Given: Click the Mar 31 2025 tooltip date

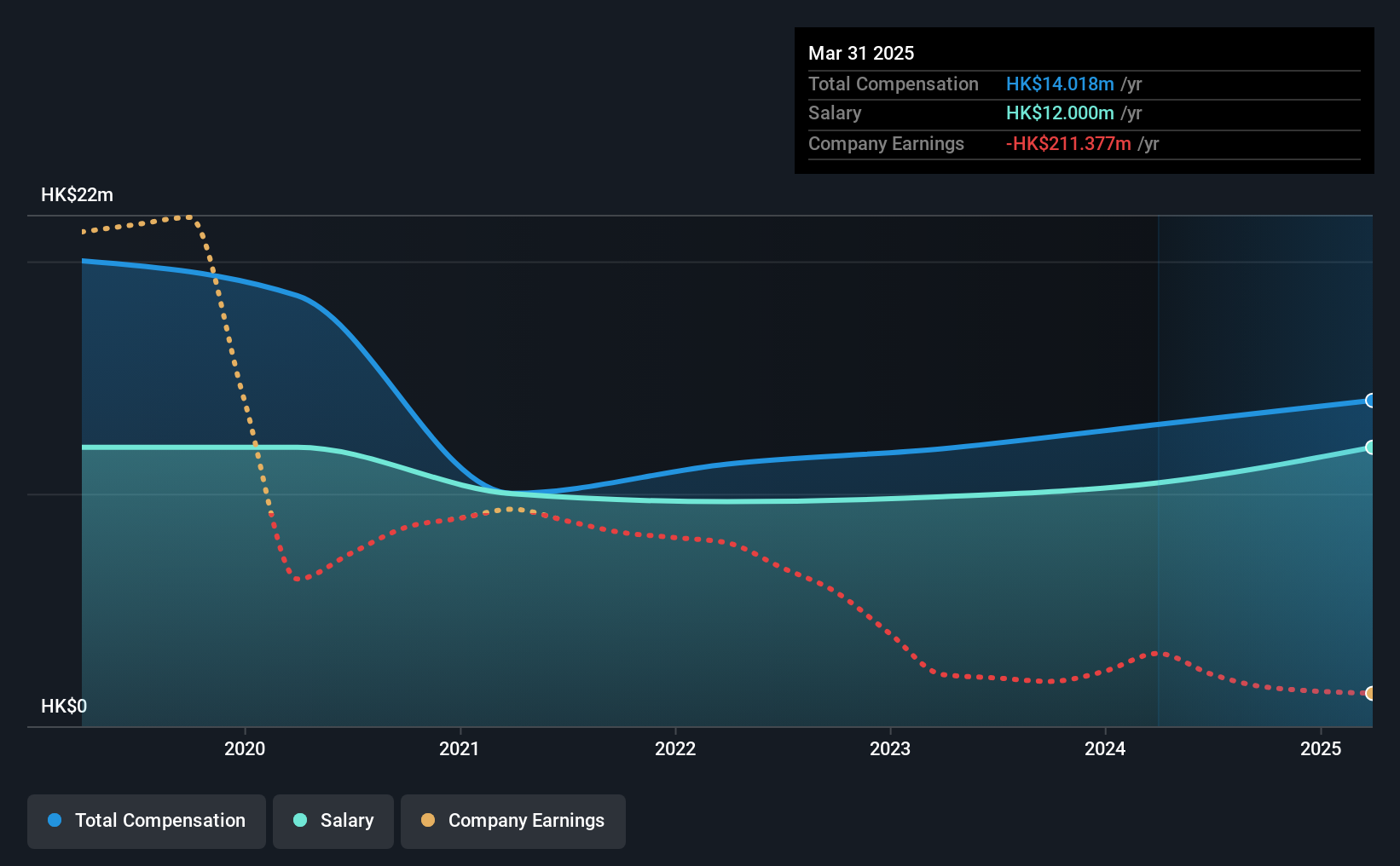Looking at the screenshot, I should [861, 54].
